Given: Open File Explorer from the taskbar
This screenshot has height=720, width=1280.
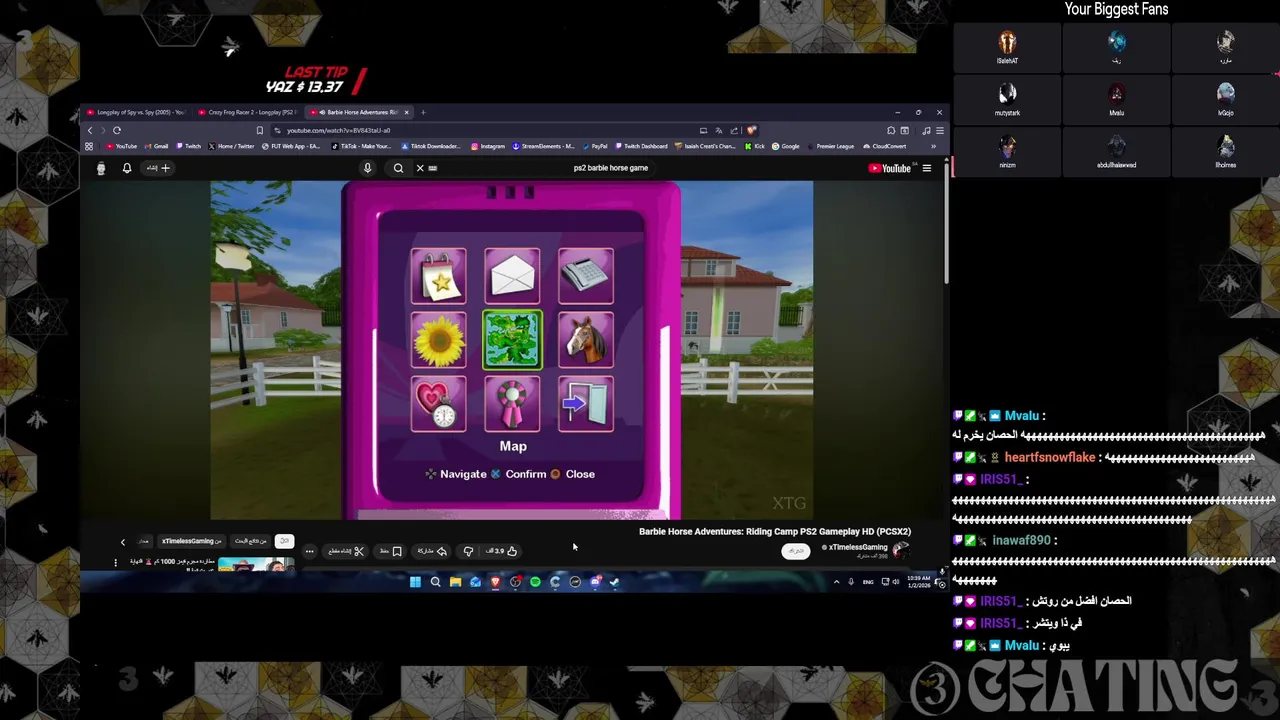Looking at the screenshot, I should [x=455, y=582].
